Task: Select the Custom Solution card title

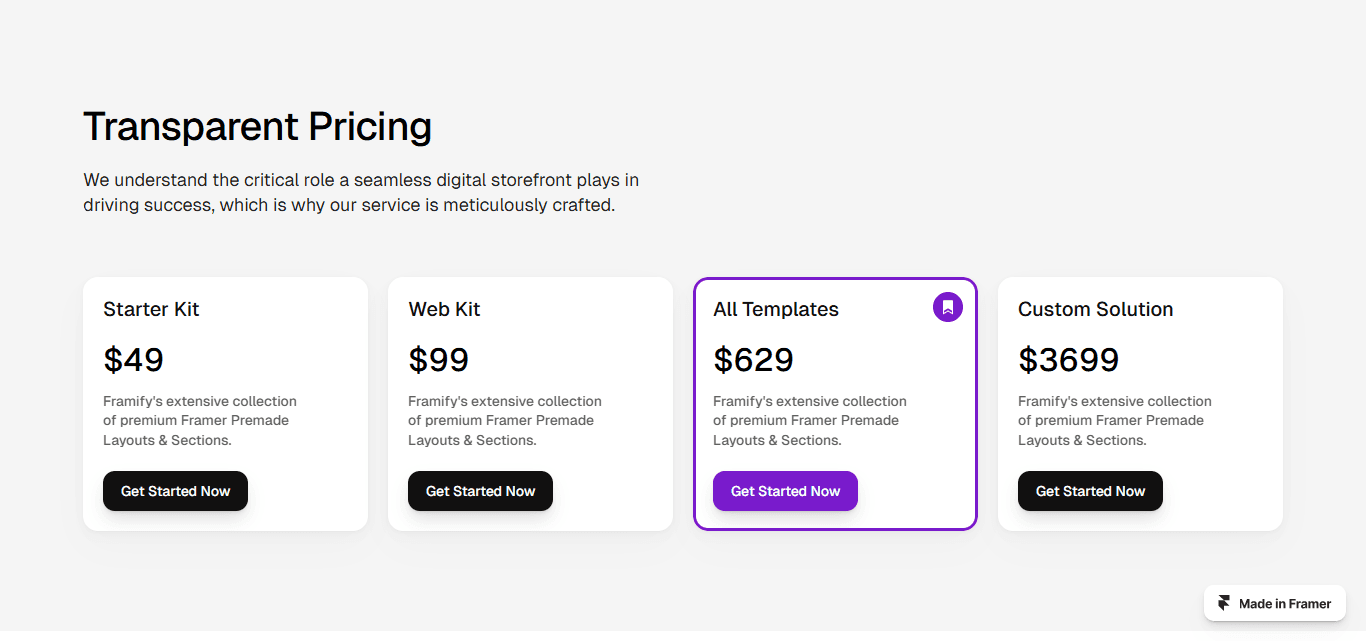Action: 1096,309
